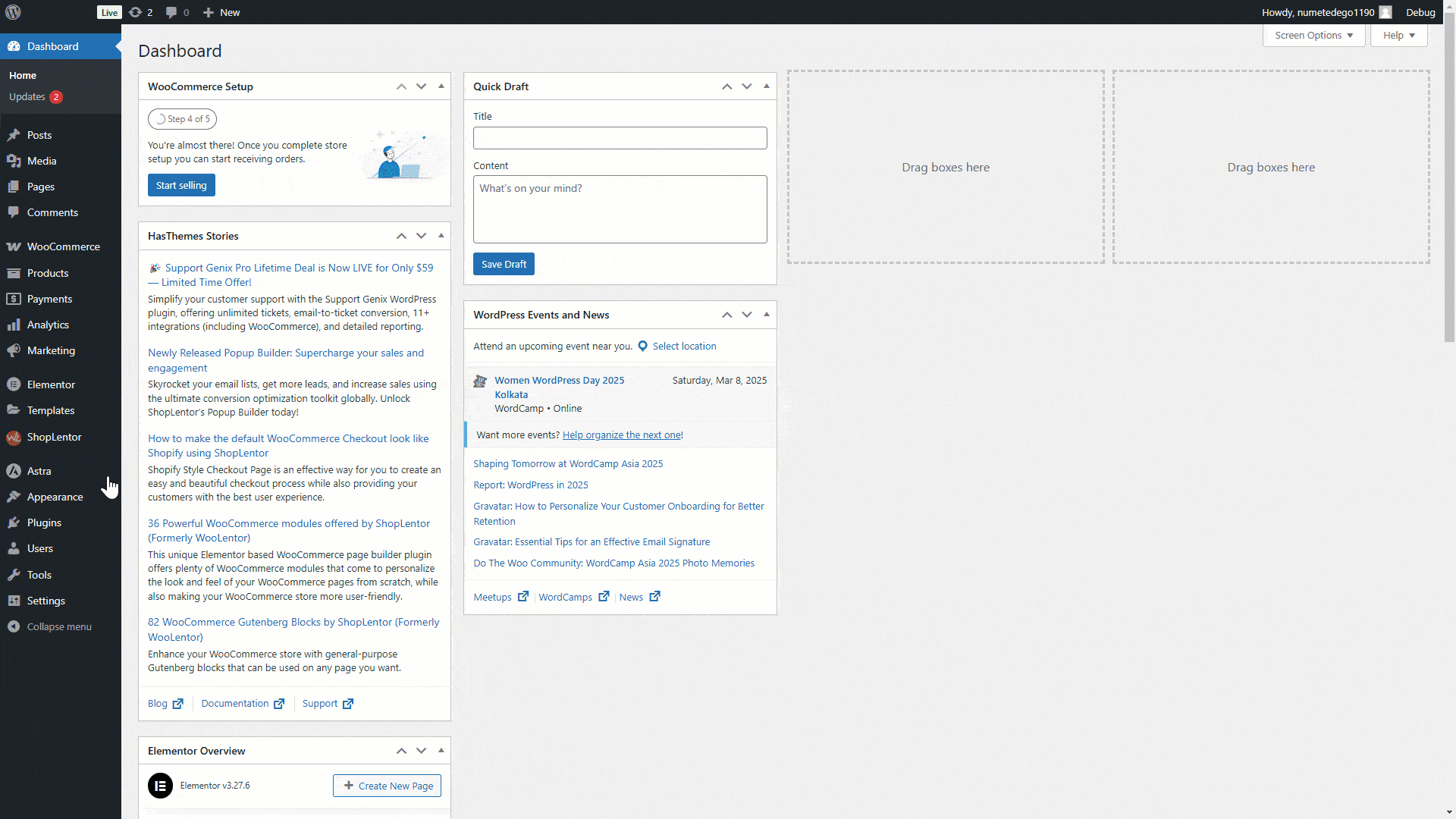The image size is (1456, 819).
Task: Click the Save Draft button
Action: pos(503,263)
